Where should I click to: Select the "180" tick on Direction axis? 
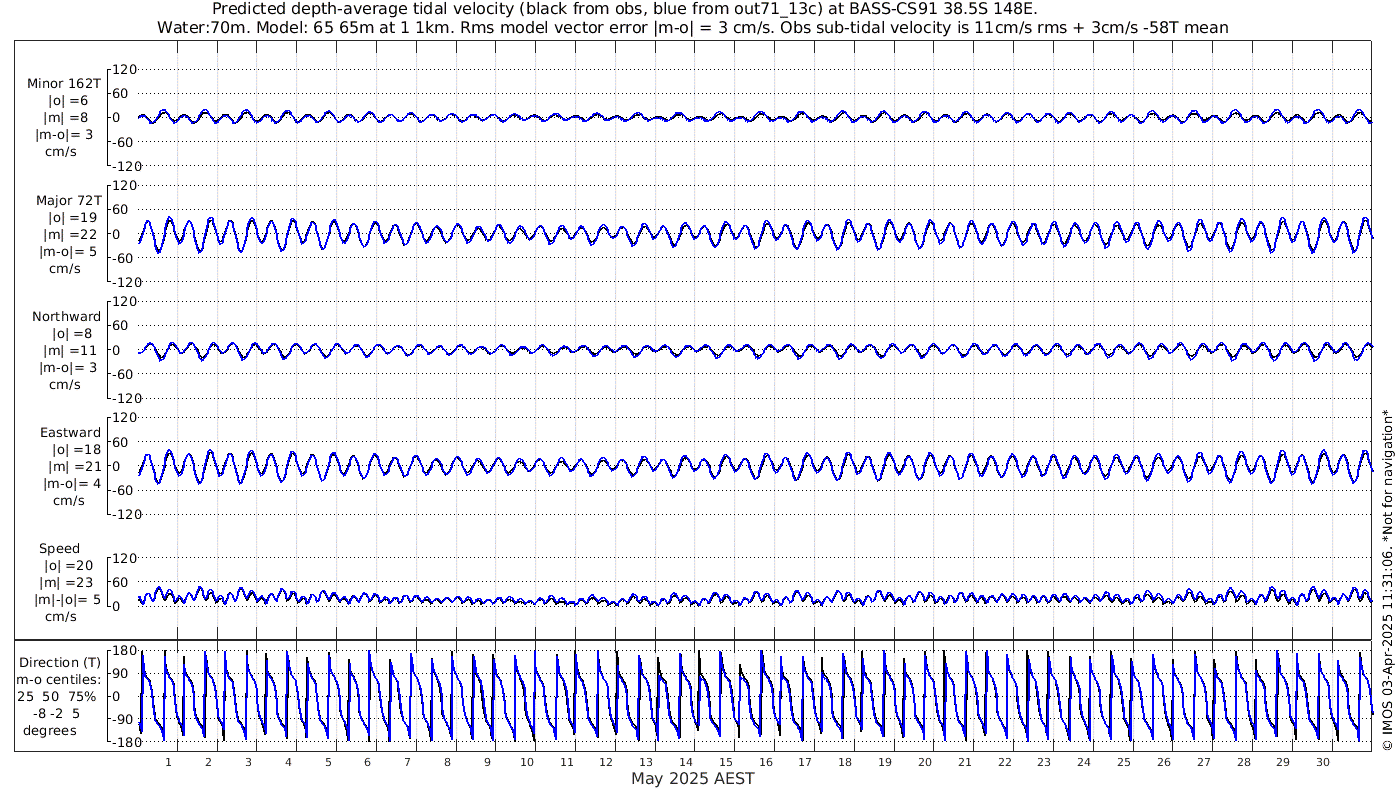[x=123, y=651]
